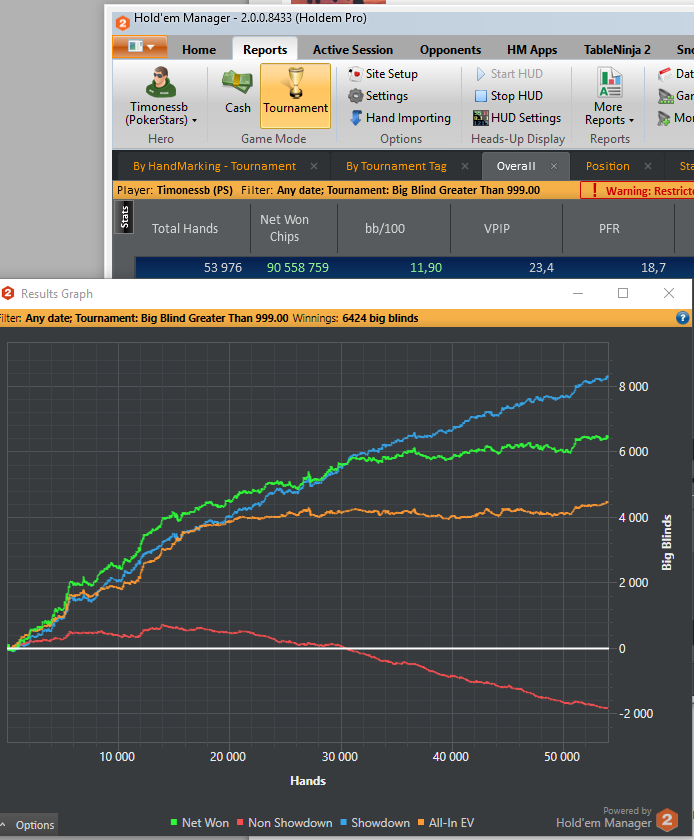The image size is (694, 840).
Task: Select the 53 976 total hands cell
Action: [x=222, y=267]
